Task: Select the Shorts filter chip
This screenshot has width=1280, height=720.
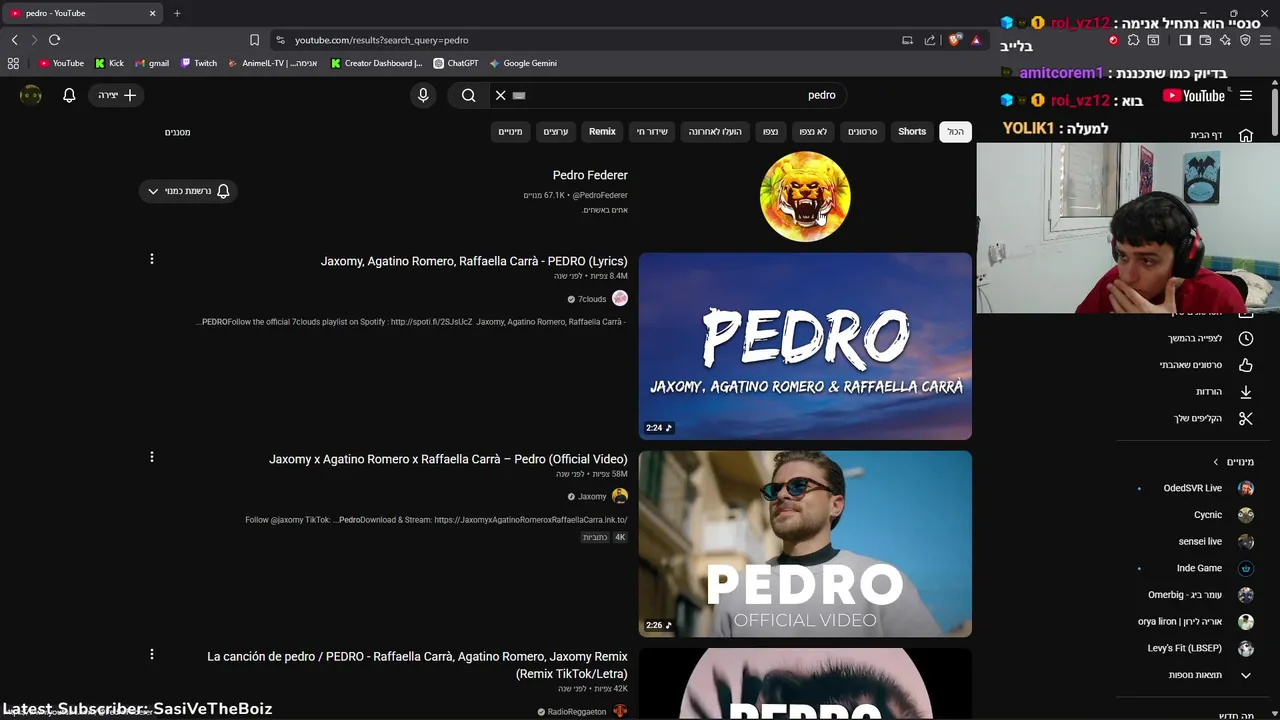Action: (912, 131)
